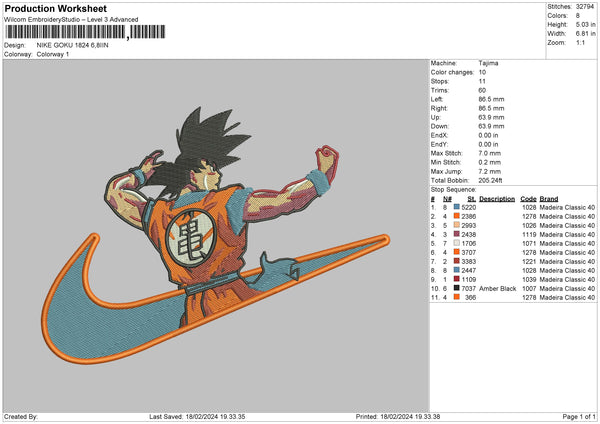Click the Max Stitch value "7.0 mm"
Viewport: 600px width, 424px height.
tap(490, 153)
